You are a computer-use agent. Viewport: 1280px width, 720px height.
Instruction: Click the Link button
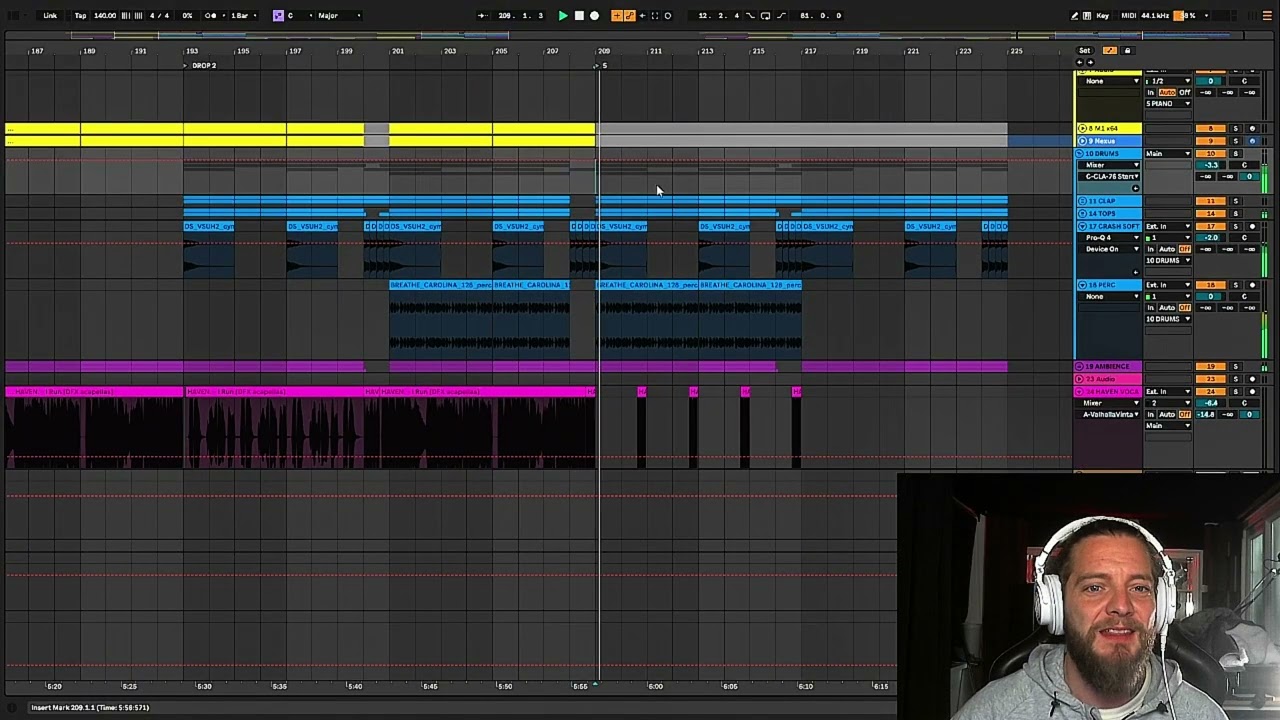click(50, 15)
